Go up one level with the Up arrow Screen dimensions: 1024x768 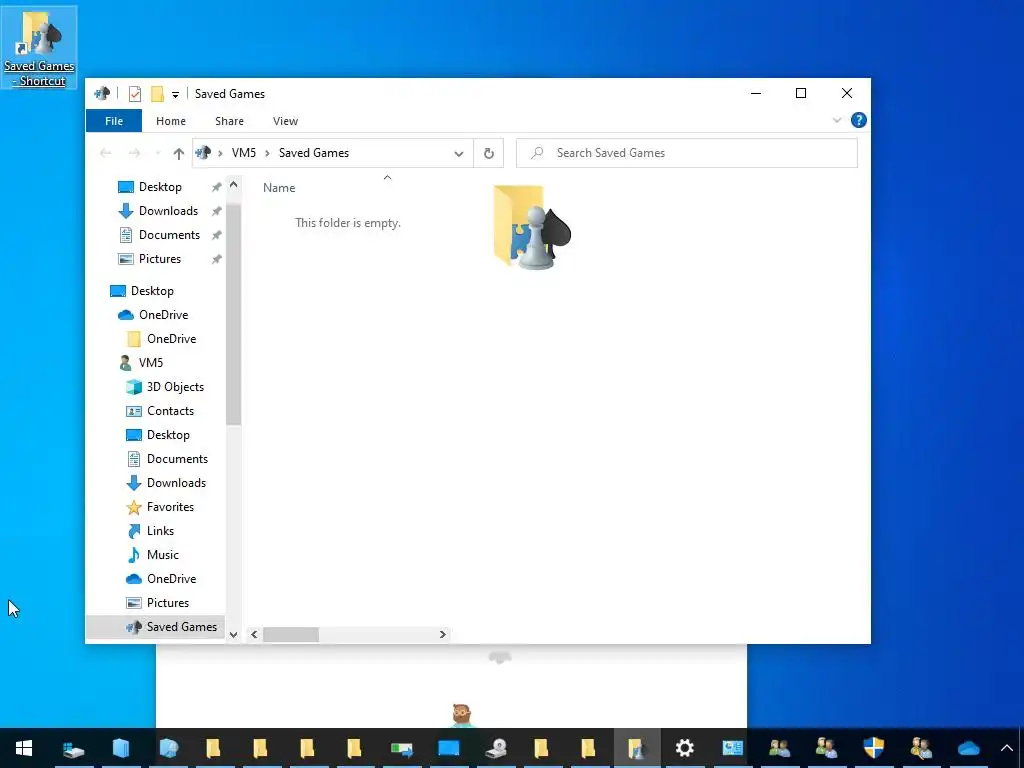pyautogui.click(x=178, y=153)
